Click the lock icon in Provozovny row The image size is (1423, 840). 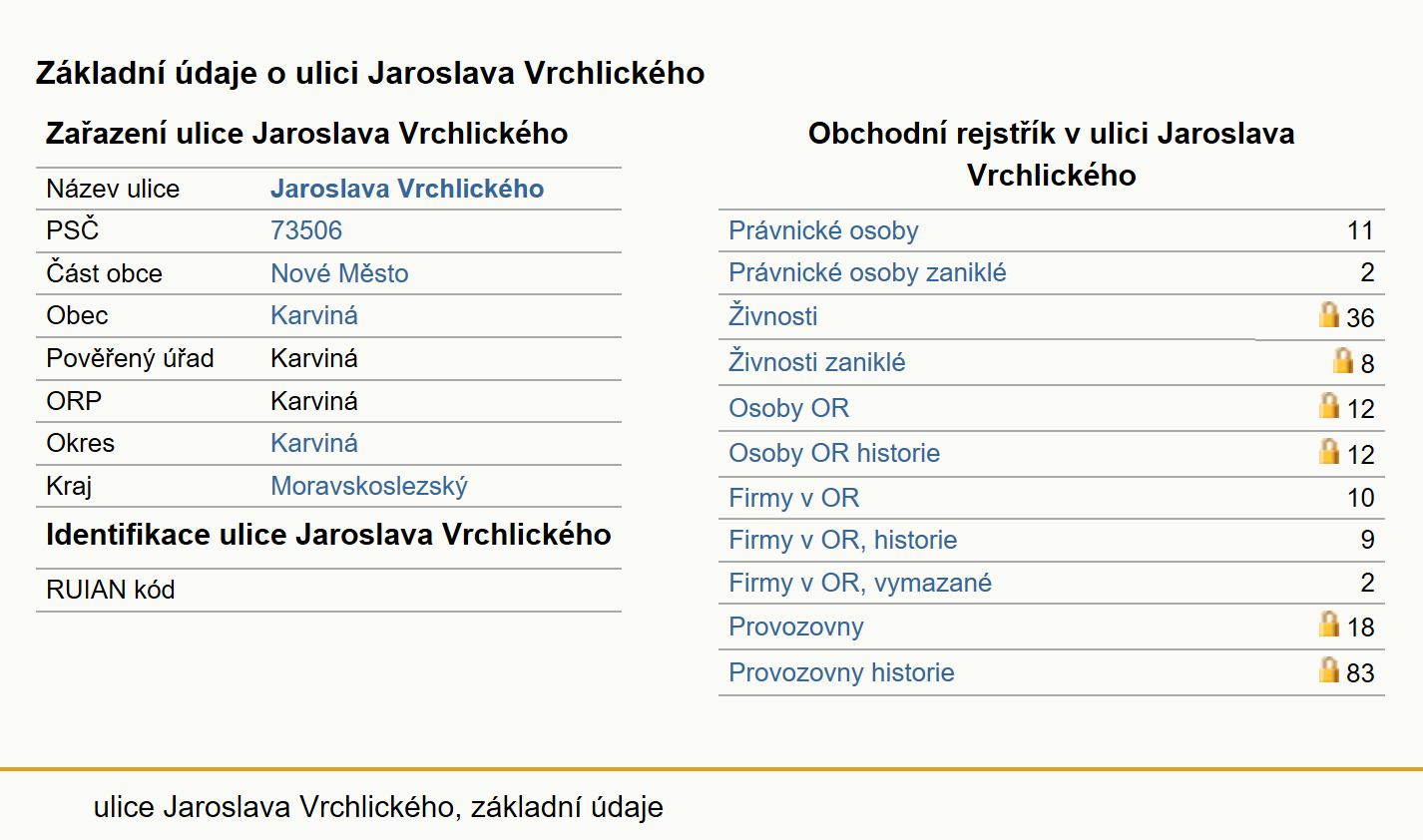[1328, 624]
